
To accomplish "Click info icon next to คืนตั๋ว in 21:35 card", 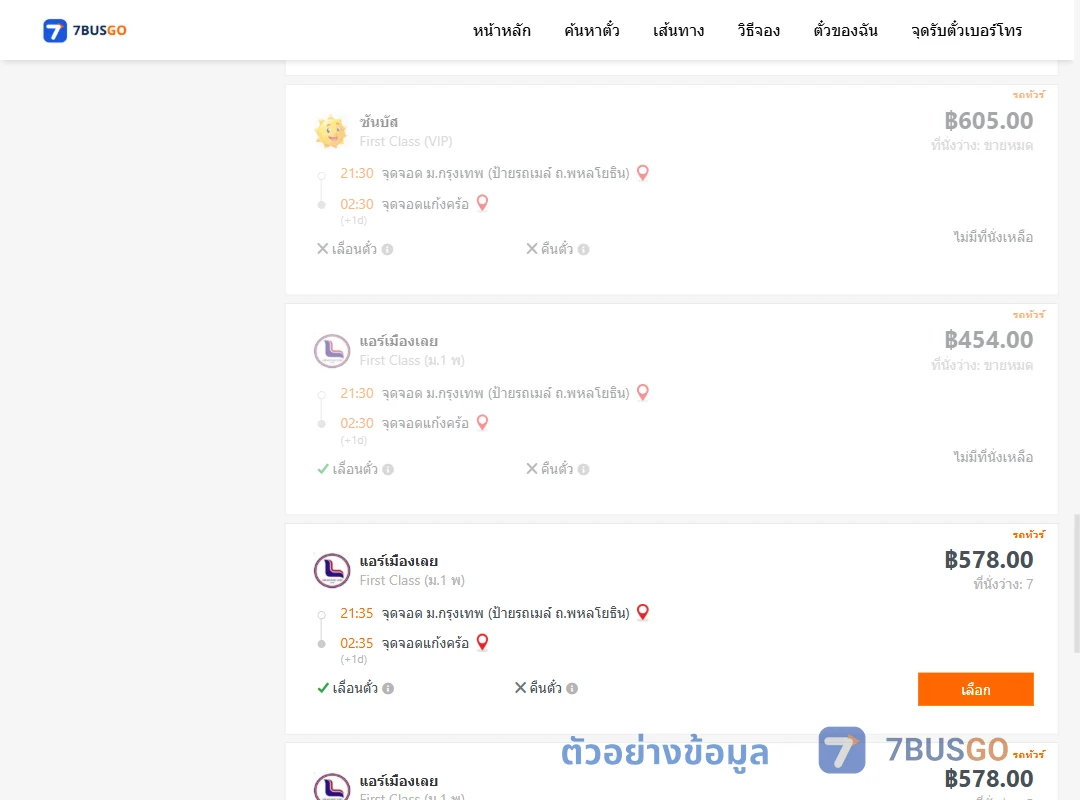I will [x=572, y=688].
